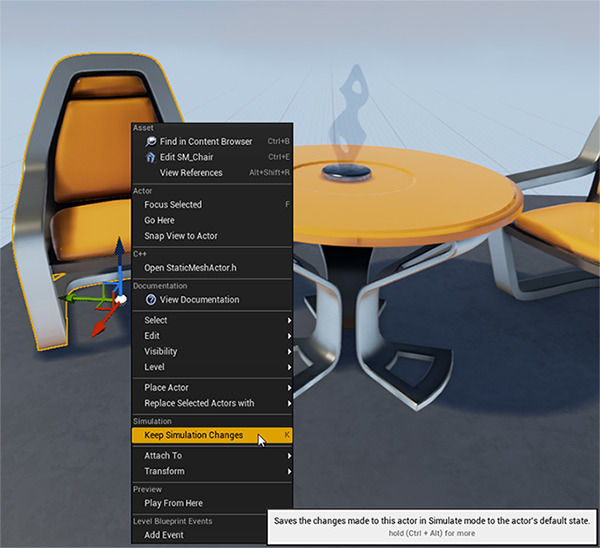Click the white gizmo center sphere
The height and width of the screenshot is (548, 600).
pos(119,298)
